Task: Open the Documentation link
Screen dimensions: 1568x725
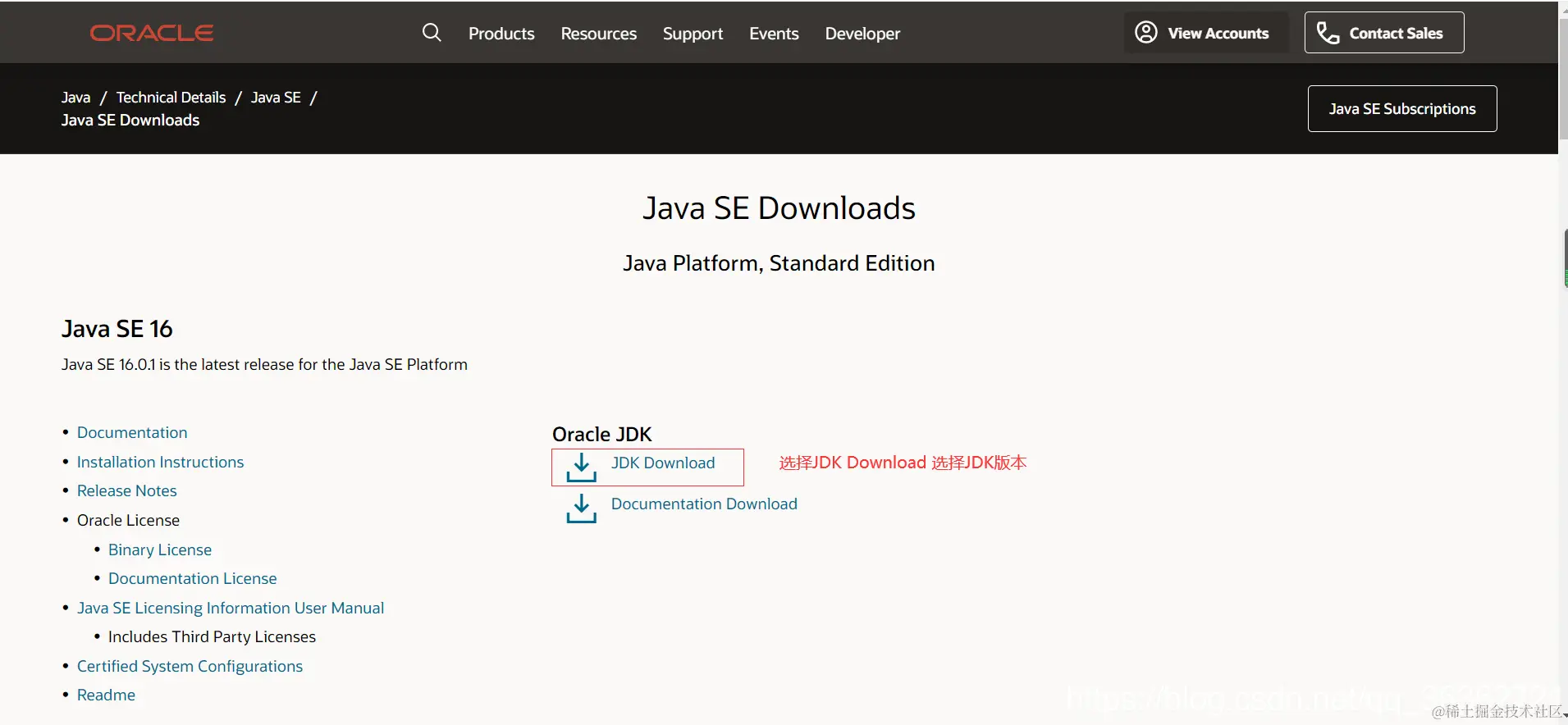Action: 132,432
